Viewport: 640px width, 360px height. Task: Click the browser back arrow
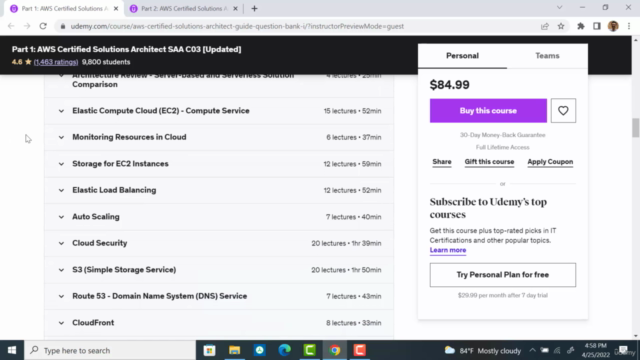[x=11, y=26]
